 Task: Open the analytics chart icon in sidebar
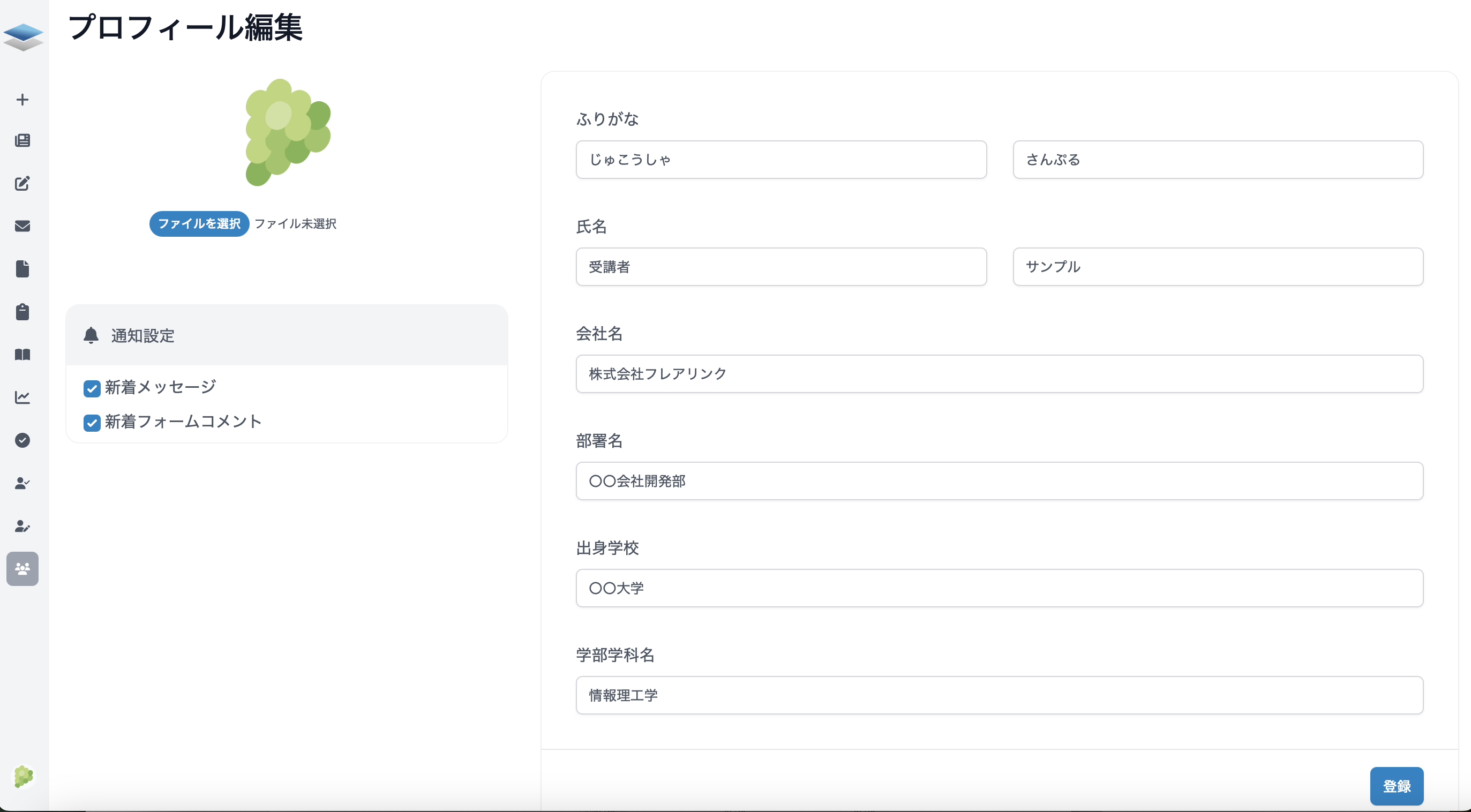pyautogui.click(x=22, y=397)
